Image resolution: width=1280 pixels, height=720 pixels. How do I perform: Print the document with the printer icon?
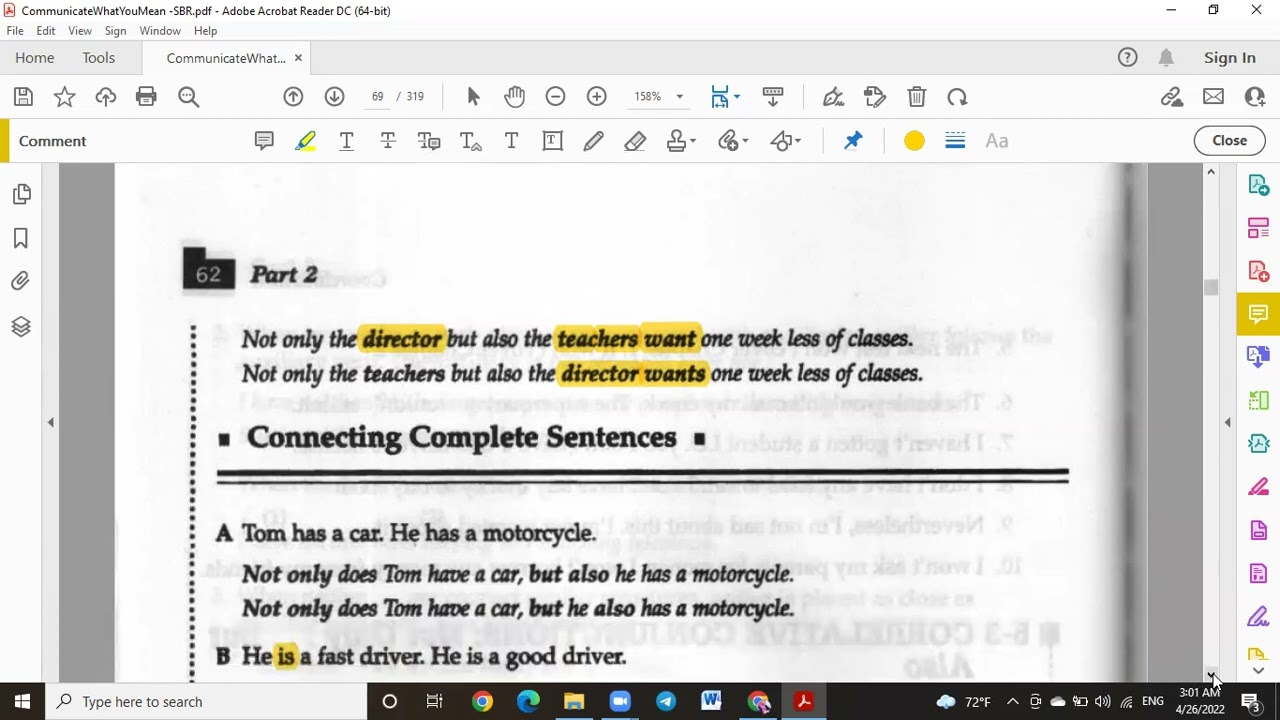pos(146,97)
